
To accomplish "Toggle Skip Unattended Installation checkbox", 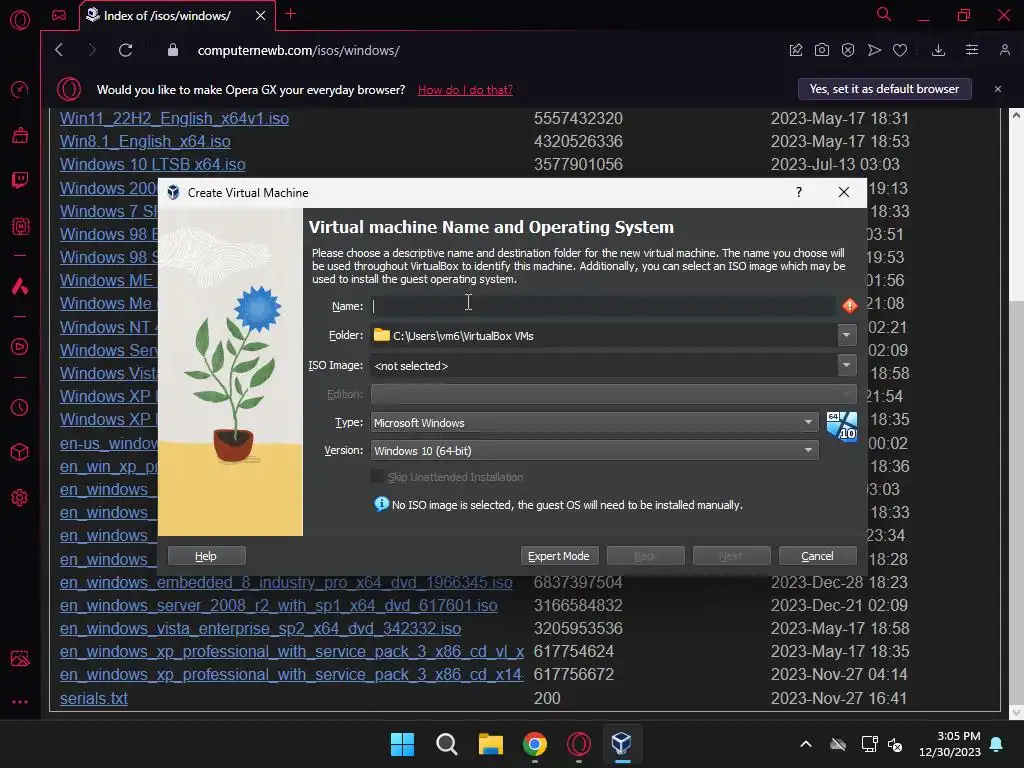I will click(x=377, y=477).
